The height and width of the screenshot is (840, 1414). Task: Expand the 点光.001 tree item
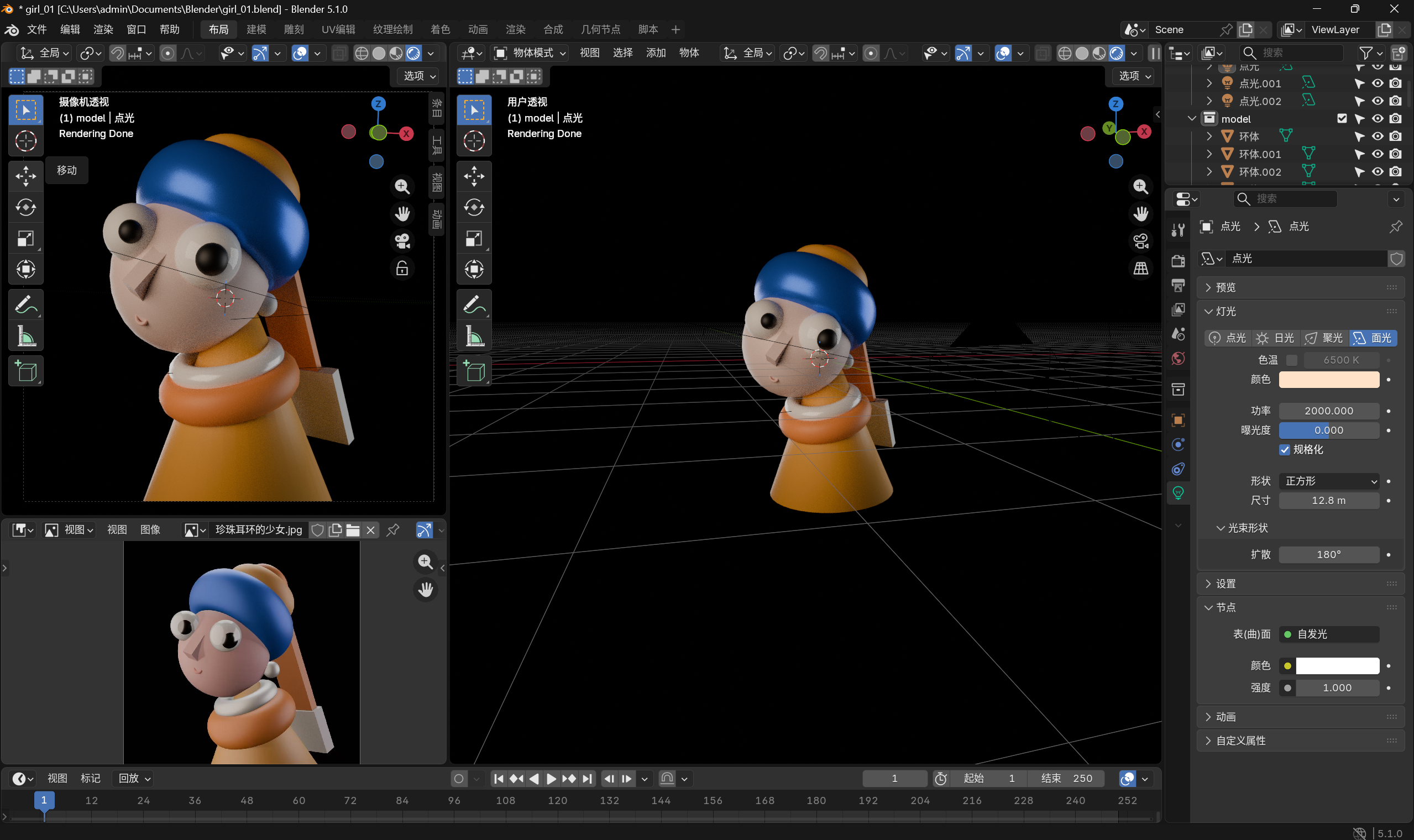click(x=1208, y=84)
